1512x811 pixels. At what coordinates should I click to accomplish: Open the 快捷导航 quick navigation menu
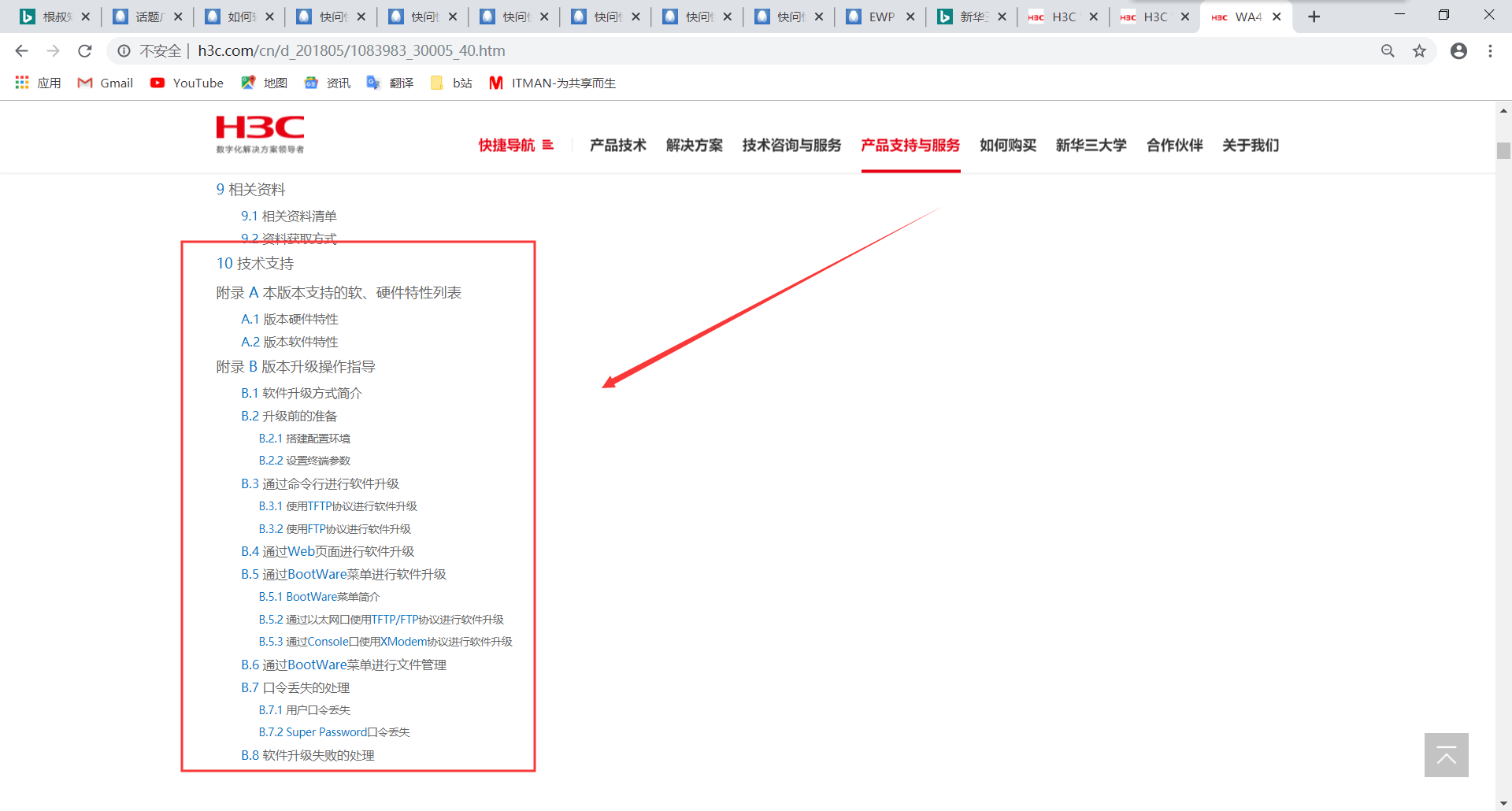coord(516,145)
